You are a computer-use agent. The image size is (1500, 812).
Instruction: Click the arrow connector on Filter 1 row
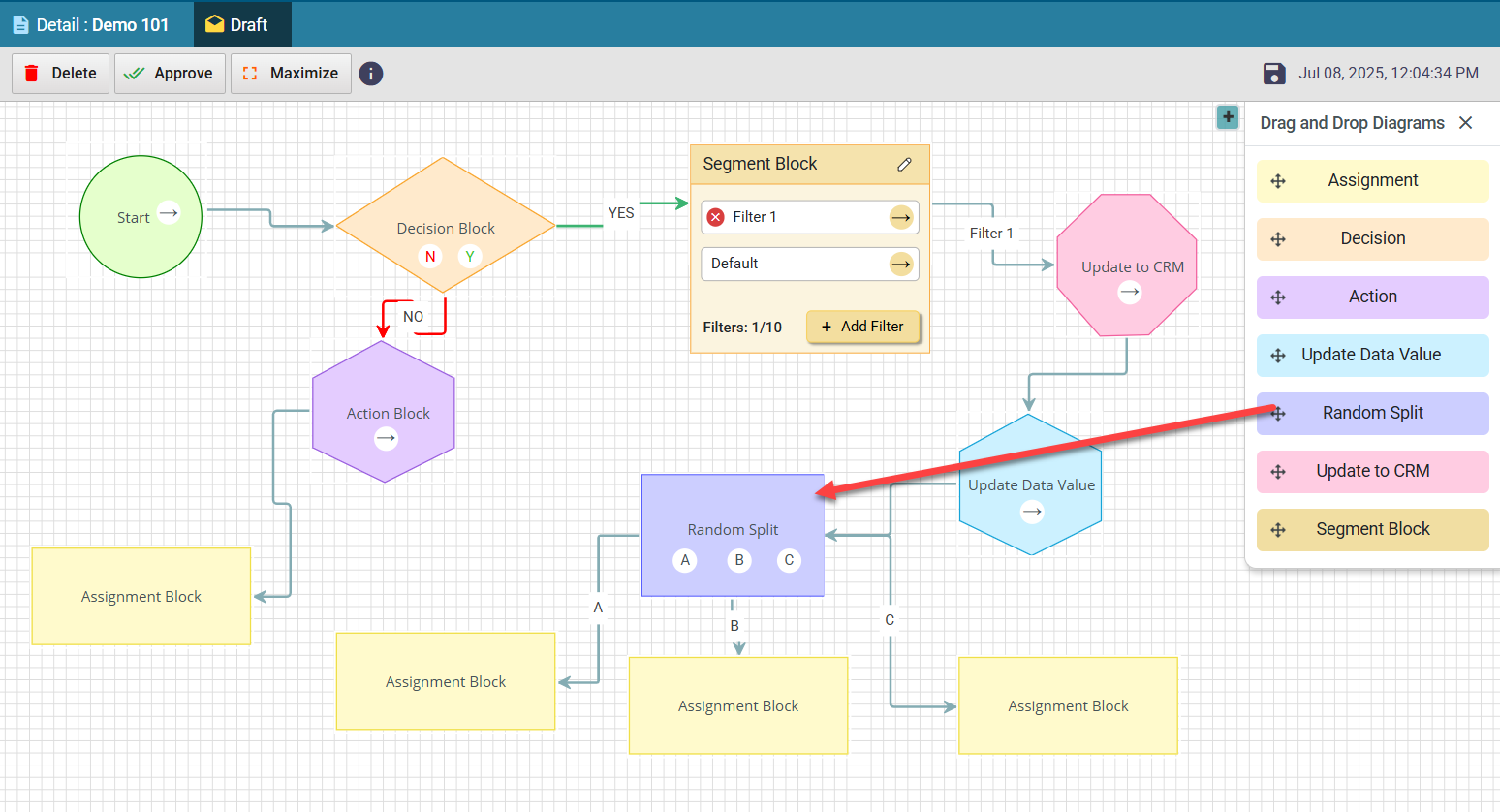(901, 217)
